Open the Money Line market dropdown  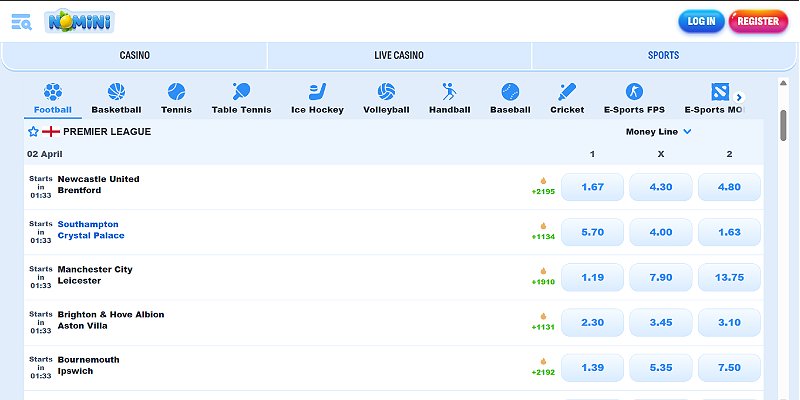[x=659, y=132]
